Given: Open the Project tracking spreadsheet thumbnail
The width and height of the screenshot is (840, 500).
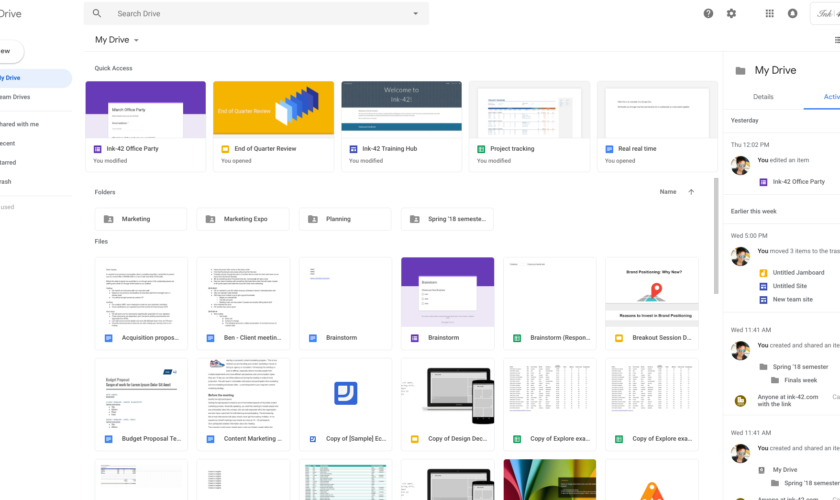Looking at the screenshot, I should pyautogui.click(x=528, y=110).
